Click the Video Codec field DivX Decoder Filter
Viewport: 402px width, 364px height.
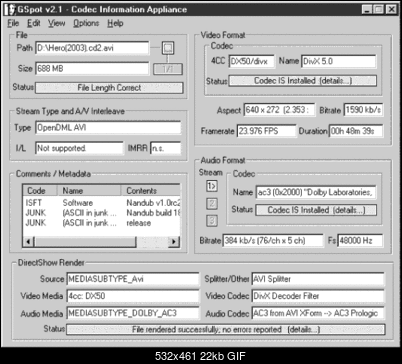pos(318,296)
